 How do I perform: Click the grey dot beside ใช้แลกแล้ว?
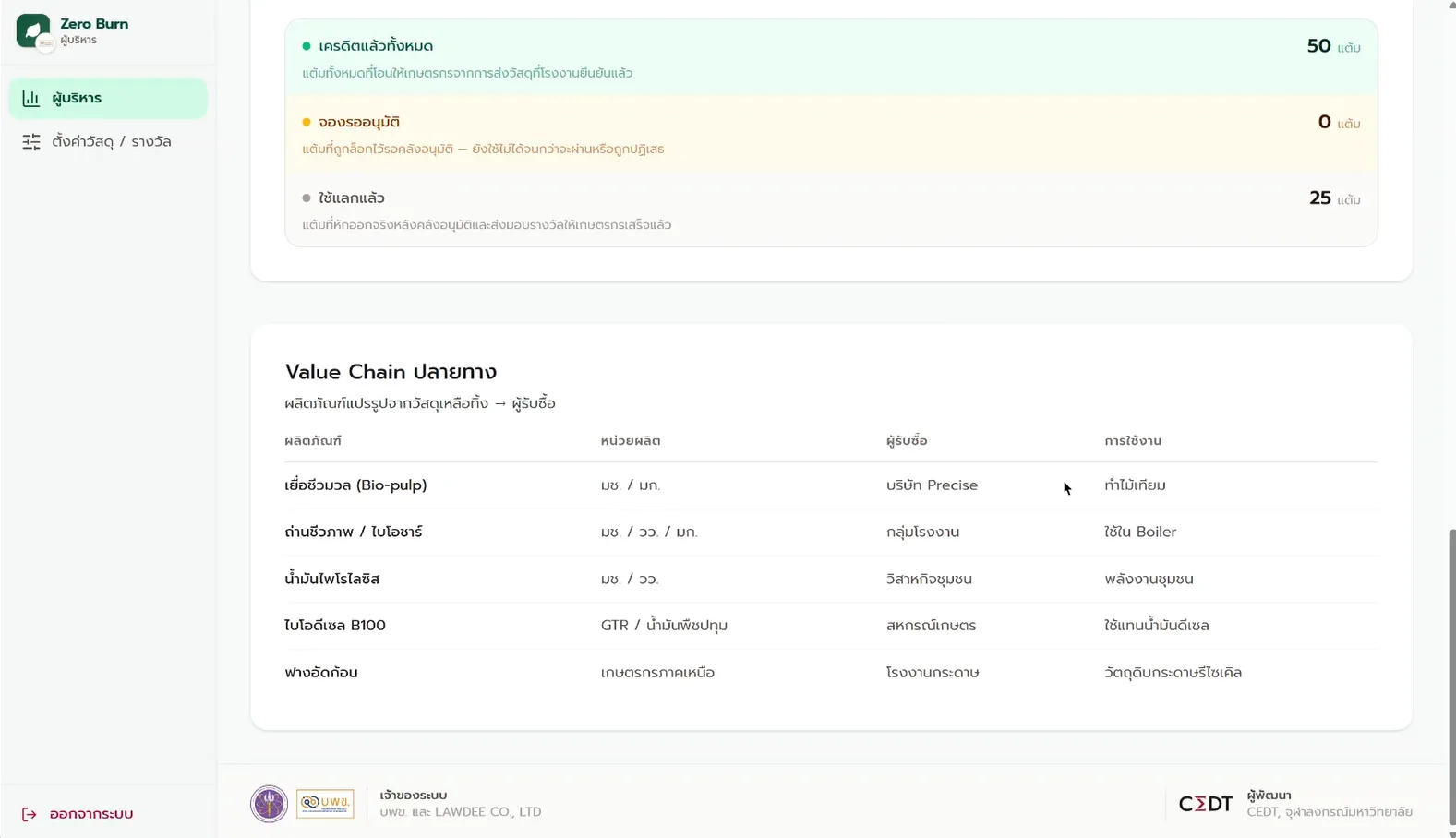tap(307, 198)
